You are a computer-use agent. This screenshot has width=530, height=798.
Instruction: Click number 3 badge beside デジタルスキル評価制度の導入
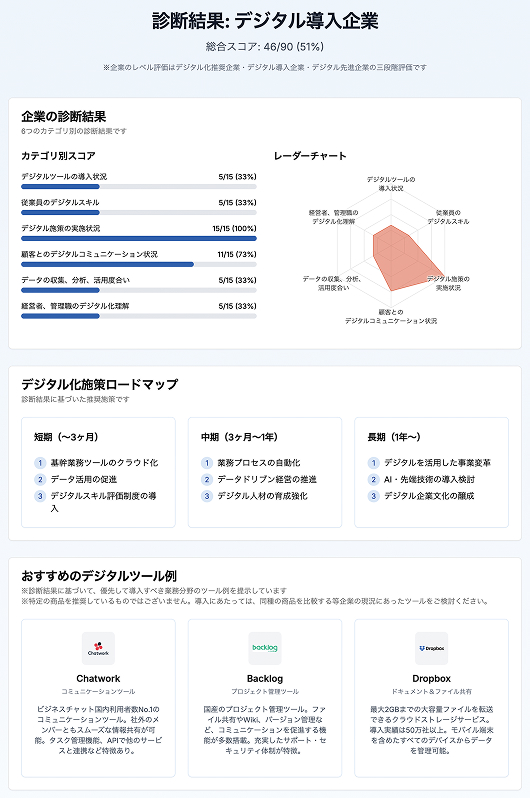(x=40, y=496)
